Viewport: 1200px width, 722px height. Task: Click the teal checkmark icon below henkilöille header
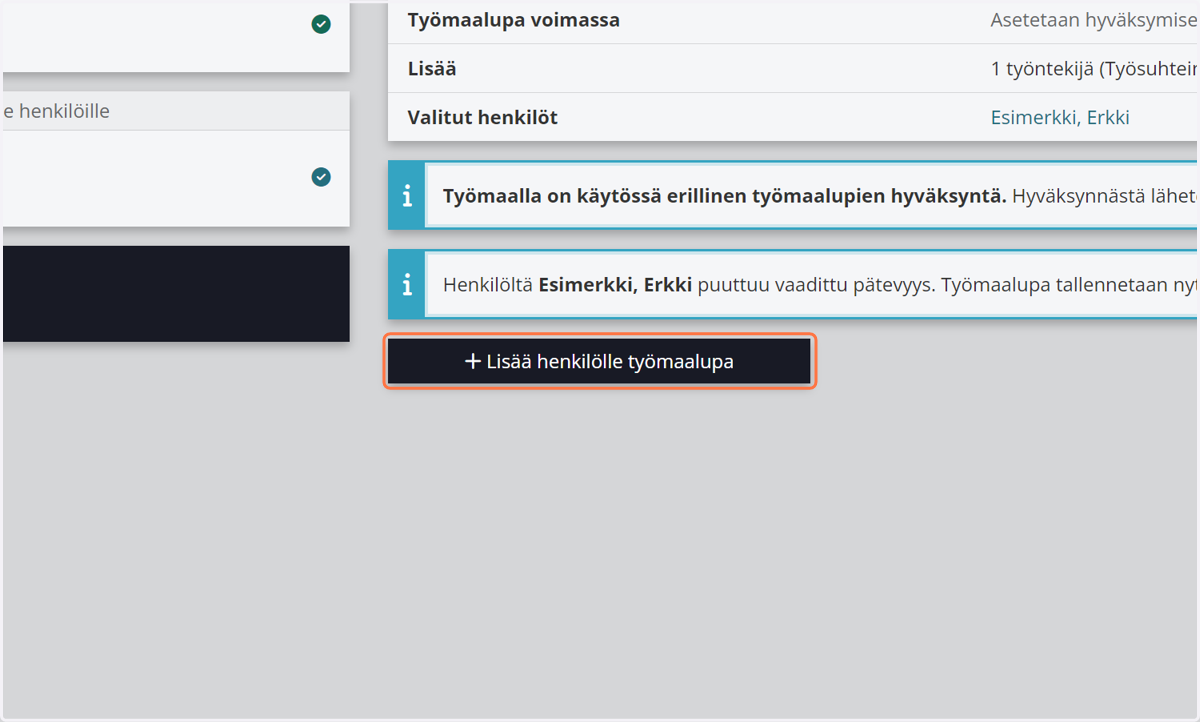321,177
